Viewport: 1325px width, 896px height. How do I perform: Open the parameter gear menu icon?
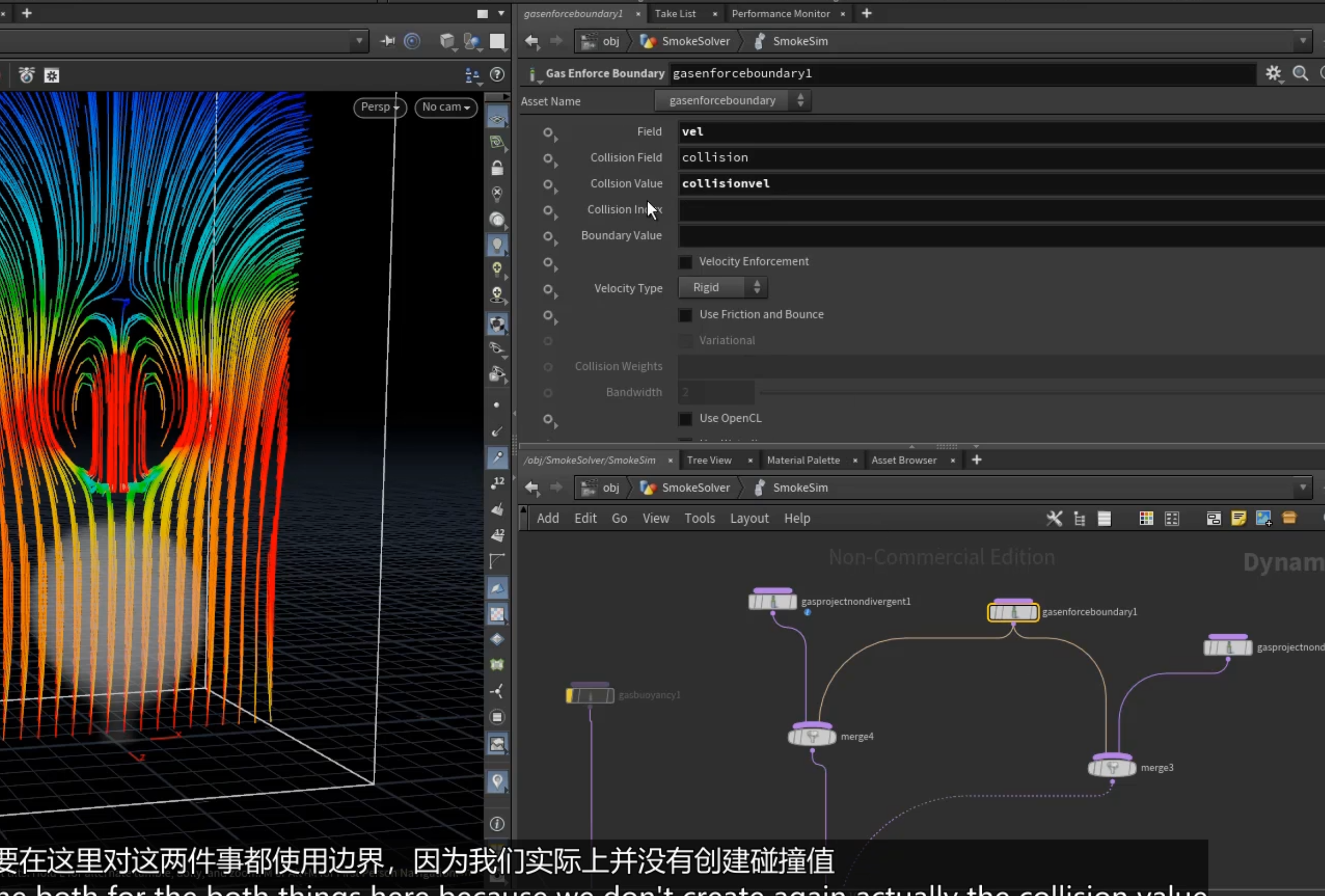pyautogui.click(x=1273, y=73)
